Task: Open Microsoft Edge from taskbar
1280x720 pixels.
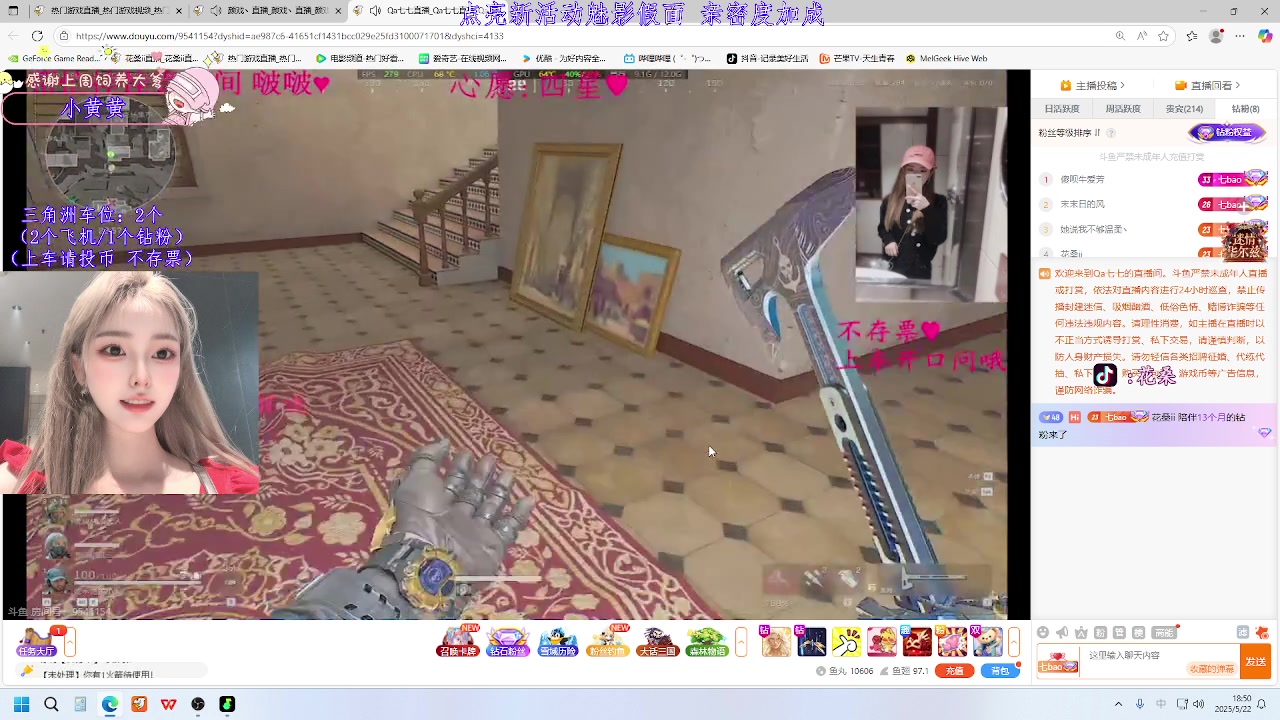Action: tap(110, 704)
